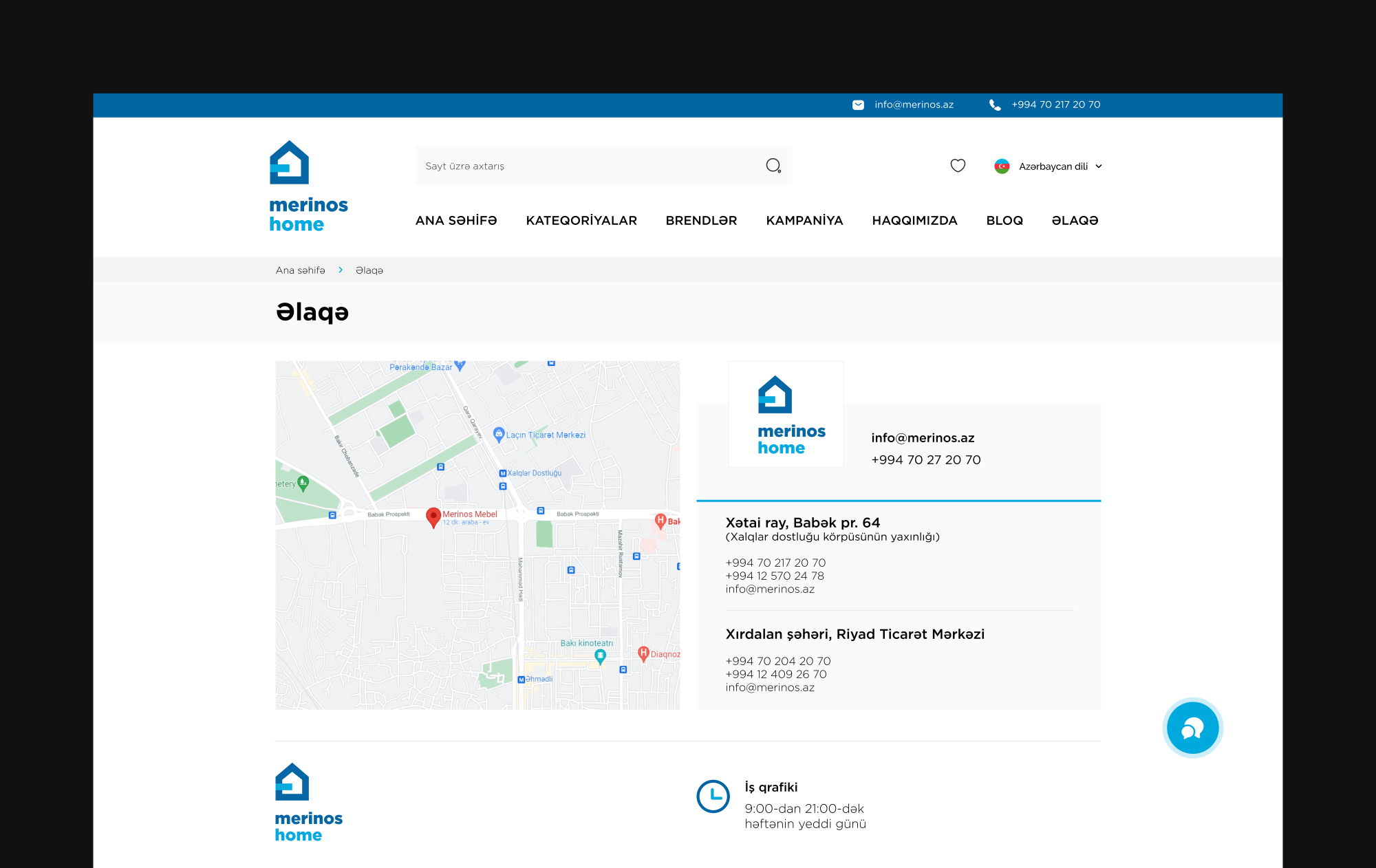Image resolution: width=1376 pixels, height=868 pixels.
Task: Click the +994 70 27 20 70 number
Action: [x=926, y=459]
